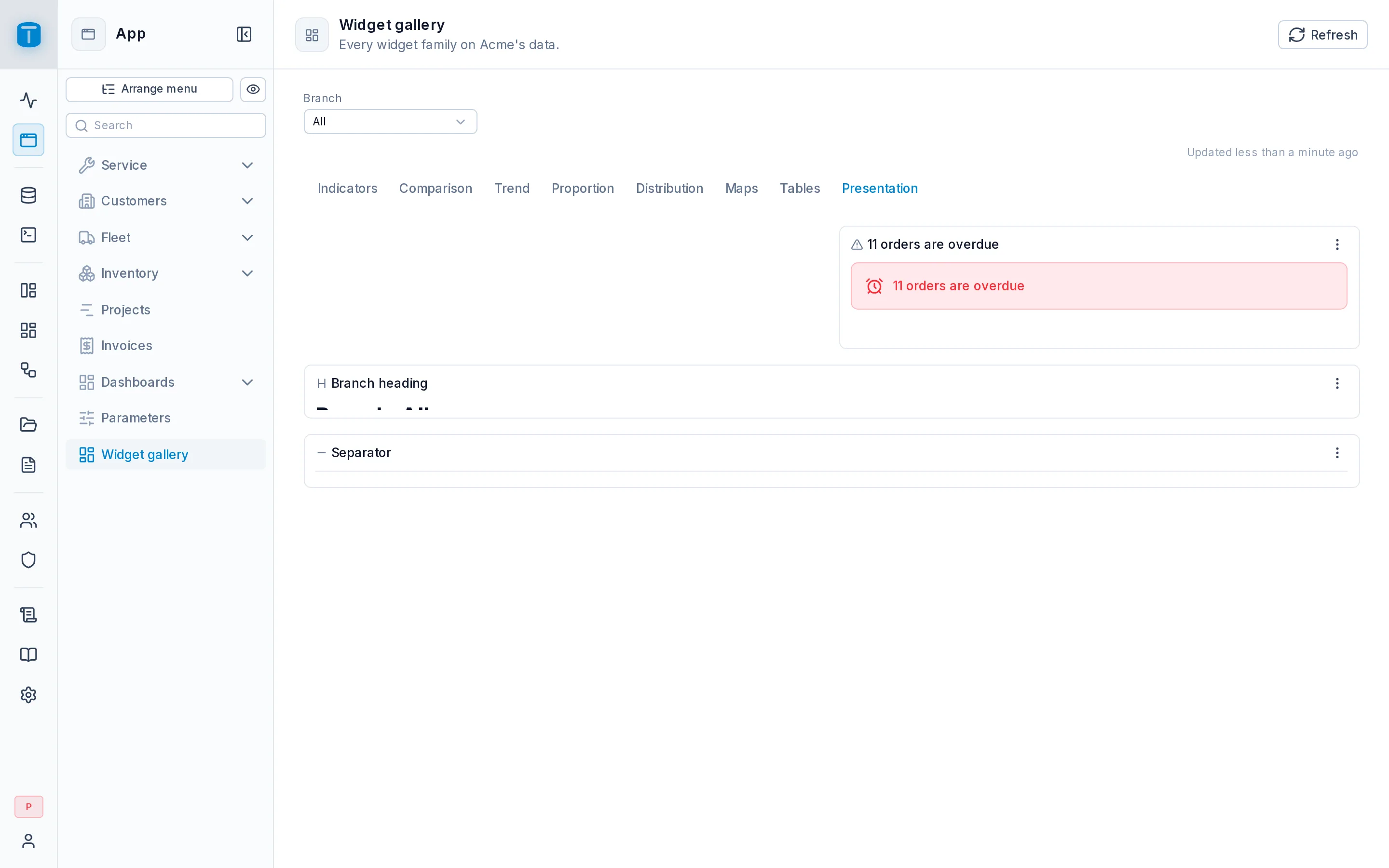
Task: Open the settings gear icon
Action: click(x=29, y=694)
